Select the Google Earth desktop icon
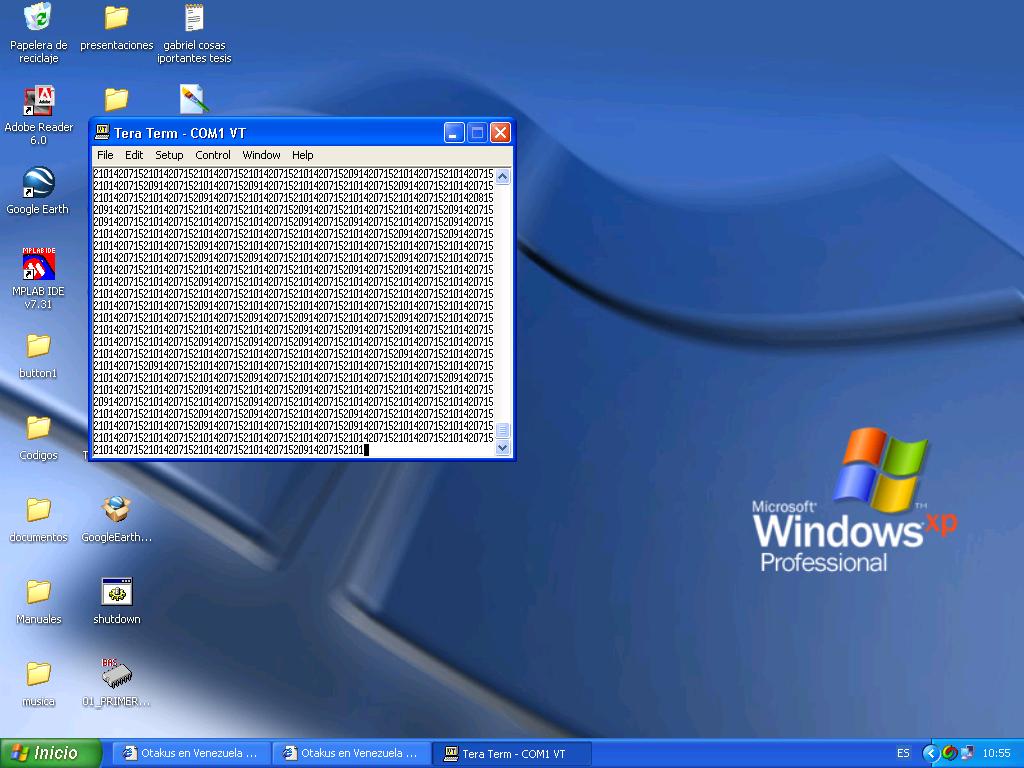 (x=38, y=184)
